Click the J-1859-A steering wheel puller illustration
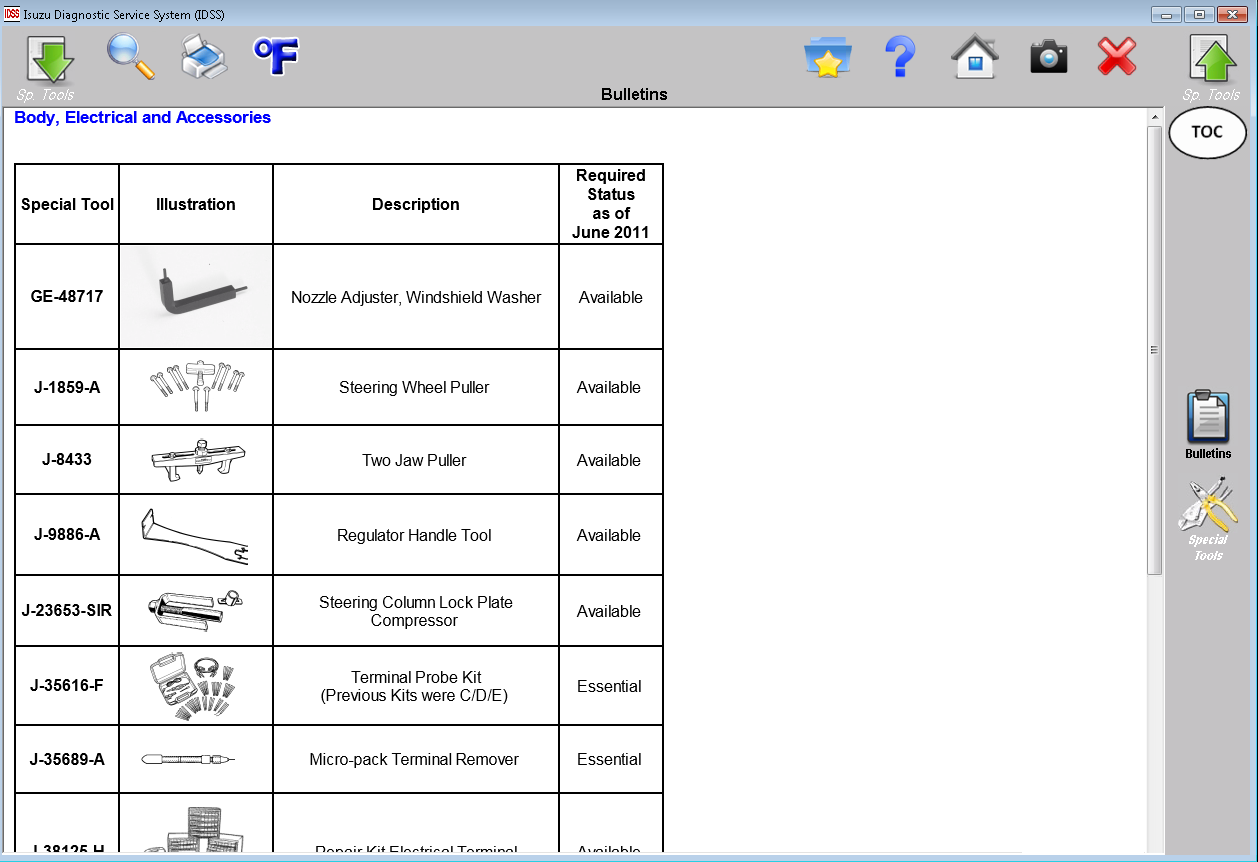The image size is (1258, 862). point(196,386)
